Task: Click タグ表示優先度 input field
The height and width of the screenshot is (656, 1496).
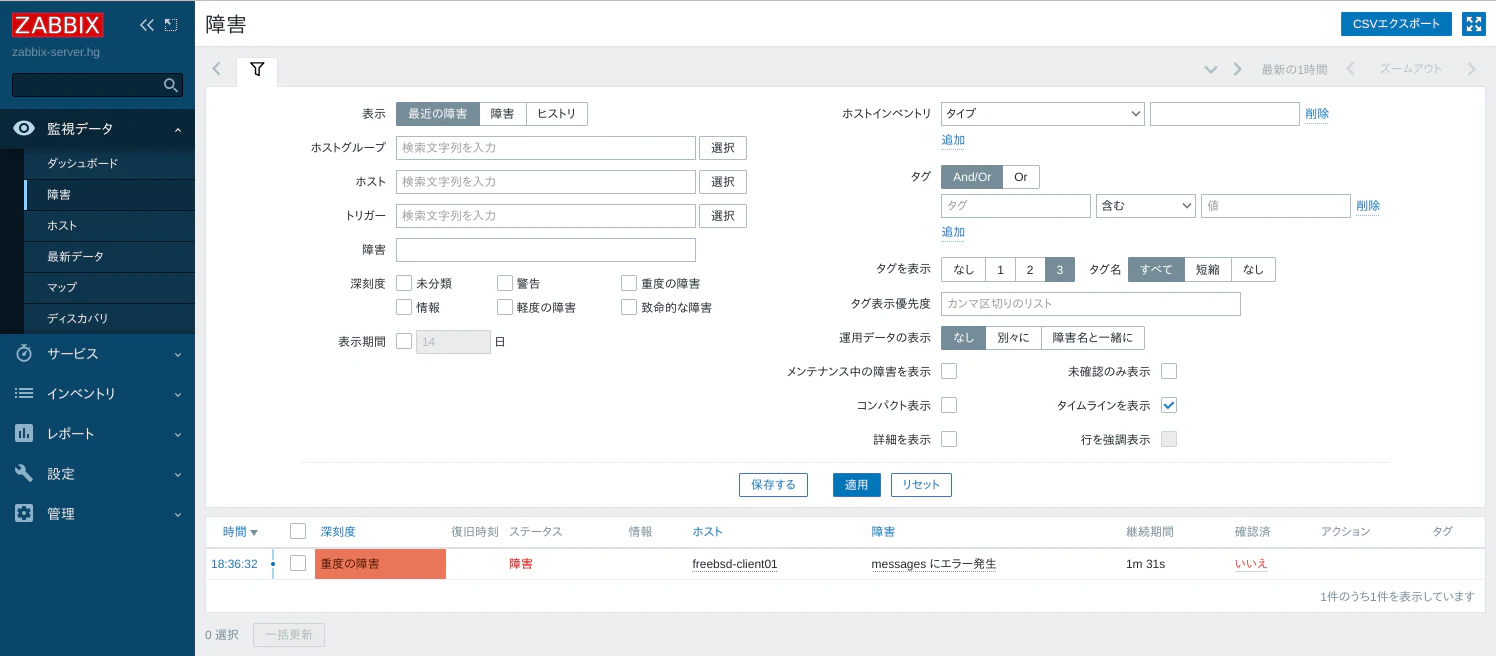Action: tap(1091, 304)
